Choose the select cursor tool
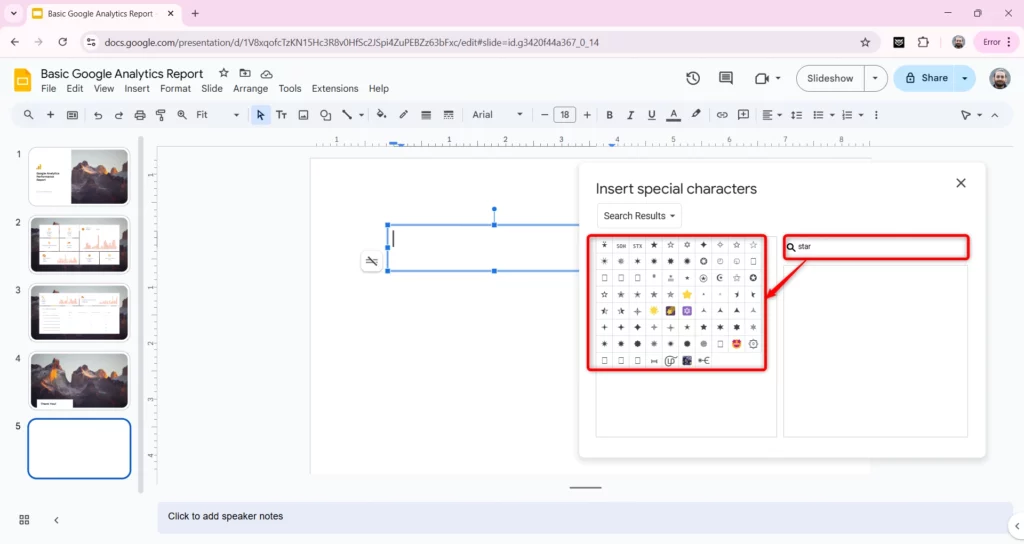 (260, 115)
